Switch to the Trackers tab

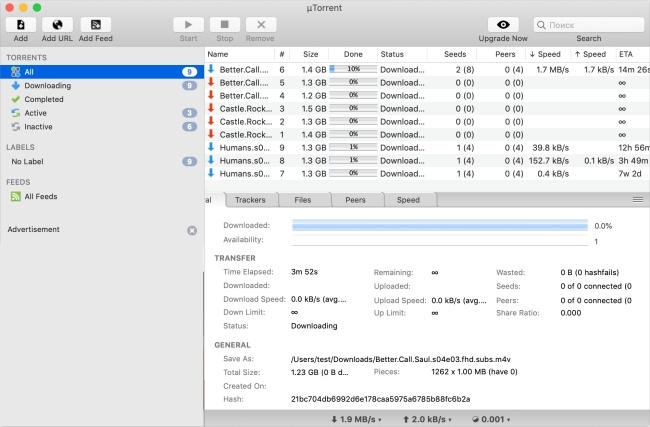pos(250,200)
